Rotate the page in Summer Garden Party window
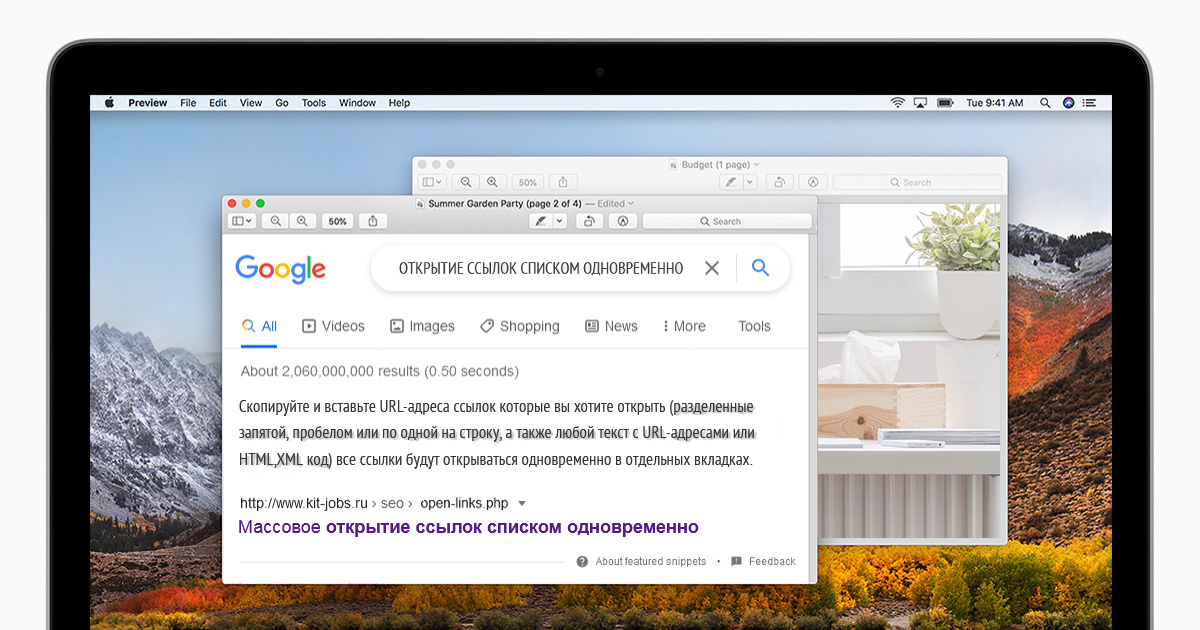 tap(591, 221)
